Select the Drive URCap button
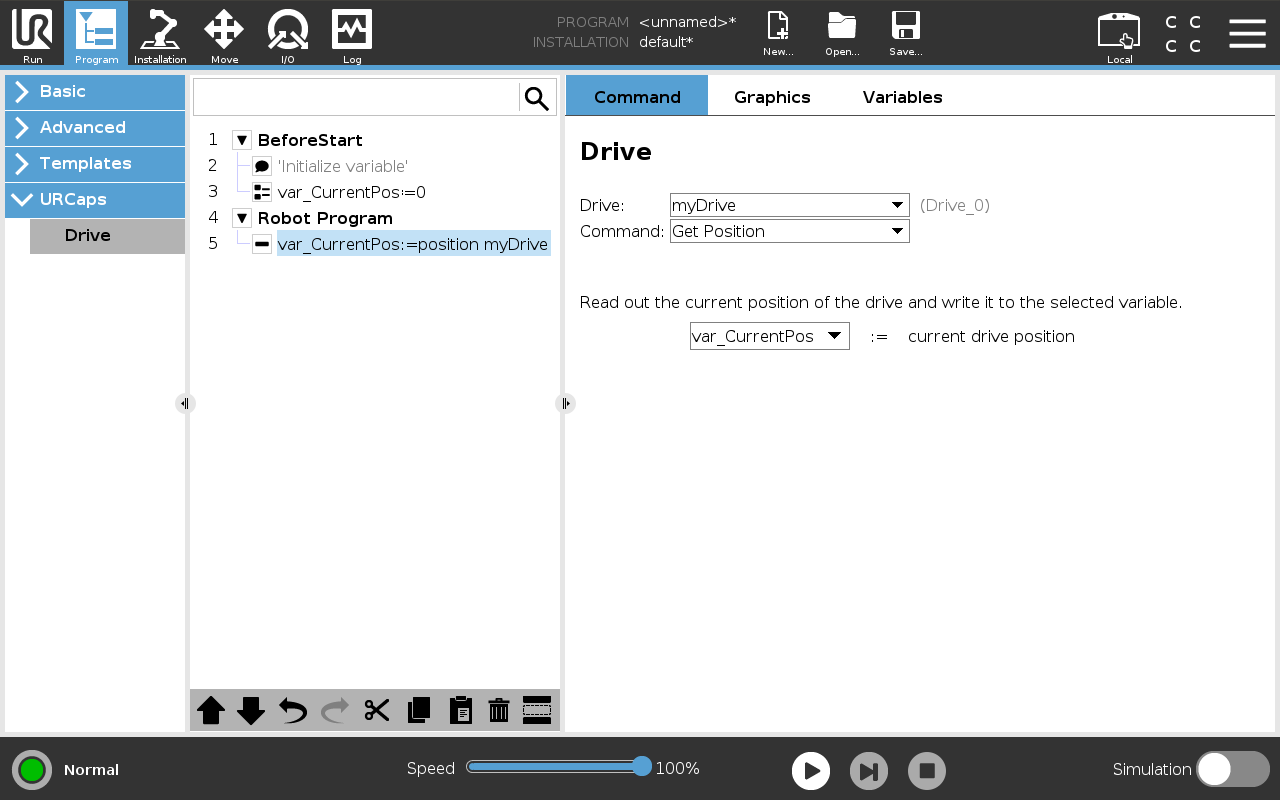1280x800 pixels. (107, 236)
